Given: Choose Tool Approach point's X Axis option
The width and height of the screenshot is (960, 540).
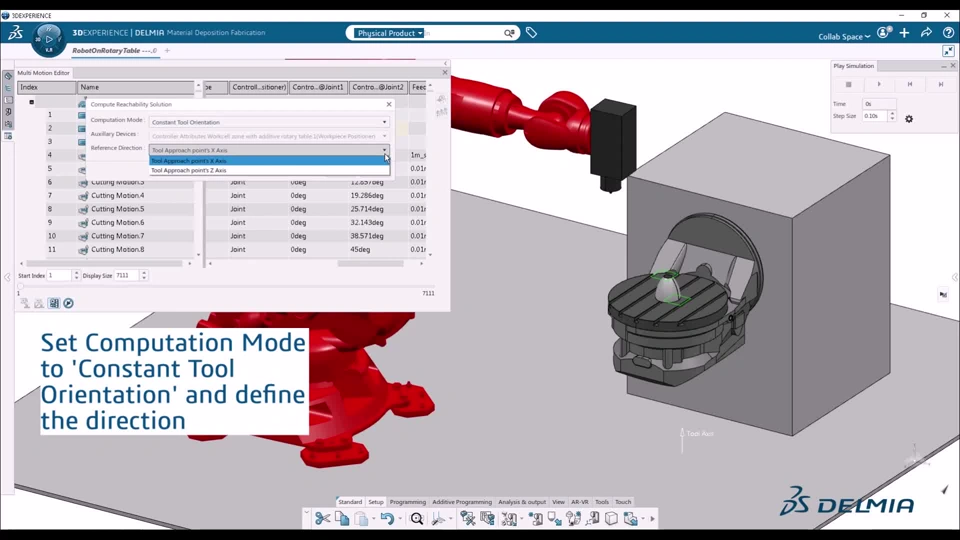Looking at the screenshot, I should point(269,160).
